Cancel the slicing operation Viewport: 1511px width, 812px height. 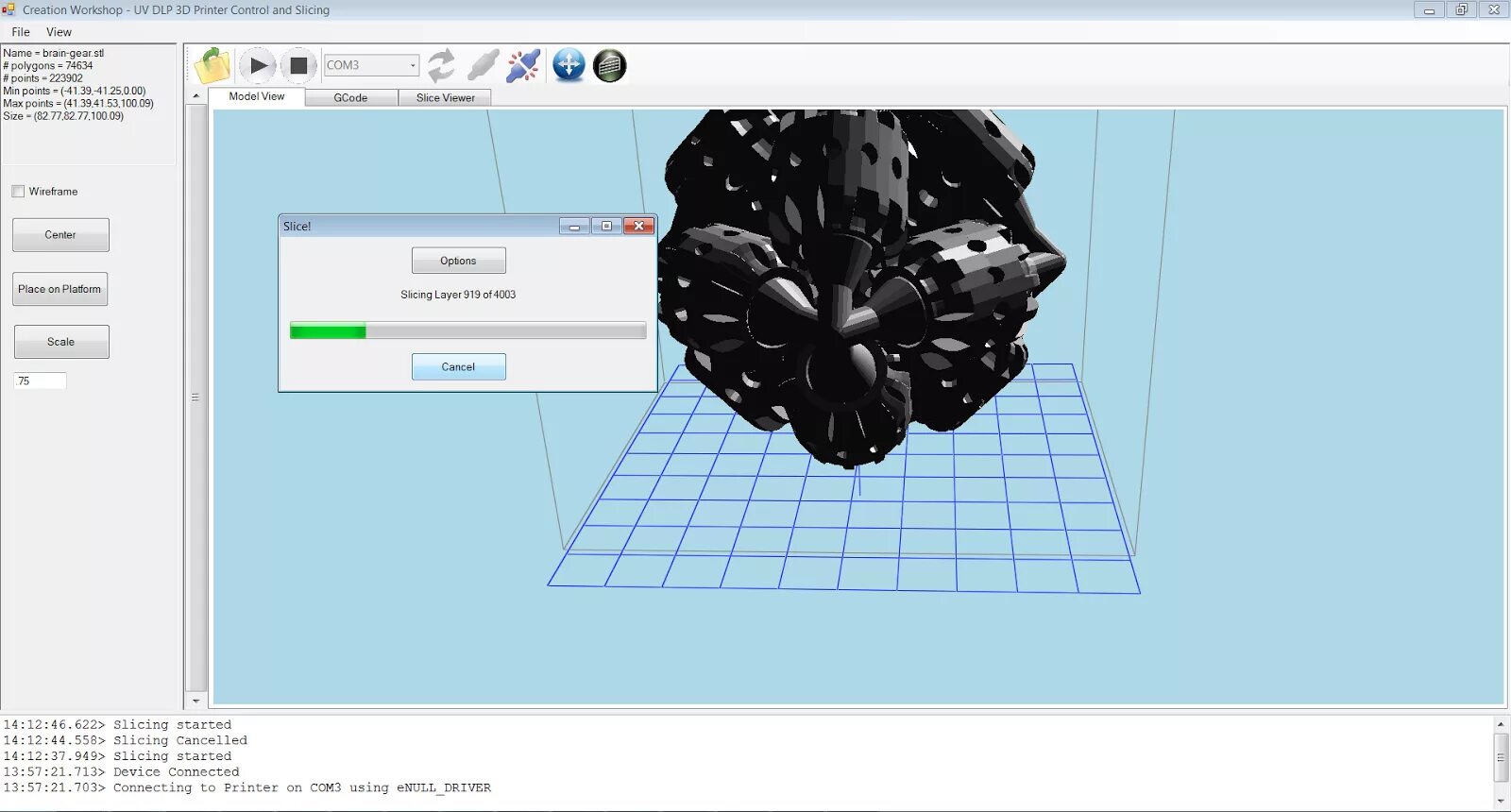pyautogui.click(x=458, y=367)
